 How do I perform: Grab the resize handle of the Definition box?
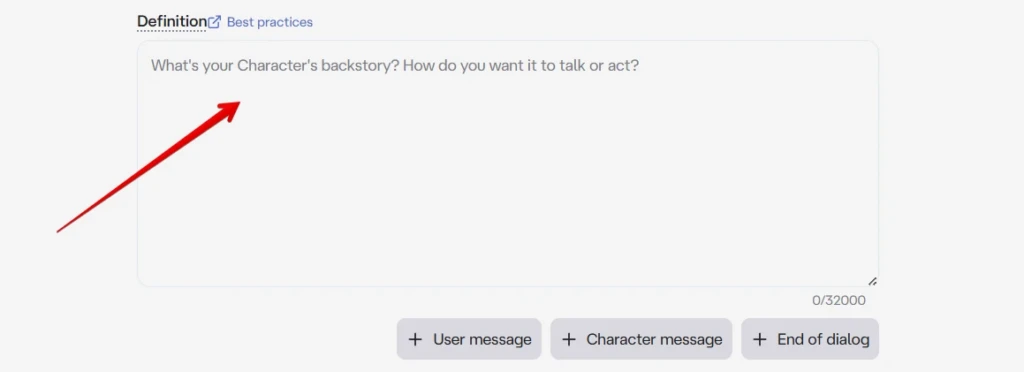(x=872, y=281)
